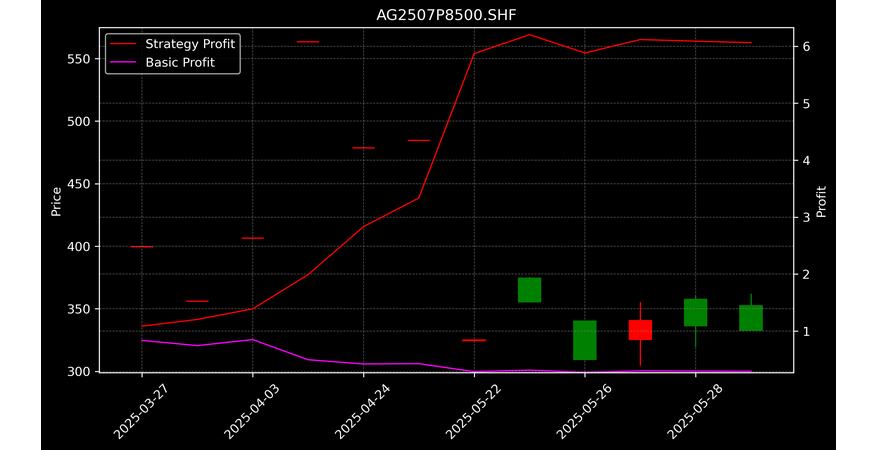
Task: Select the Basic Profit legend entry
Action: 162,62
